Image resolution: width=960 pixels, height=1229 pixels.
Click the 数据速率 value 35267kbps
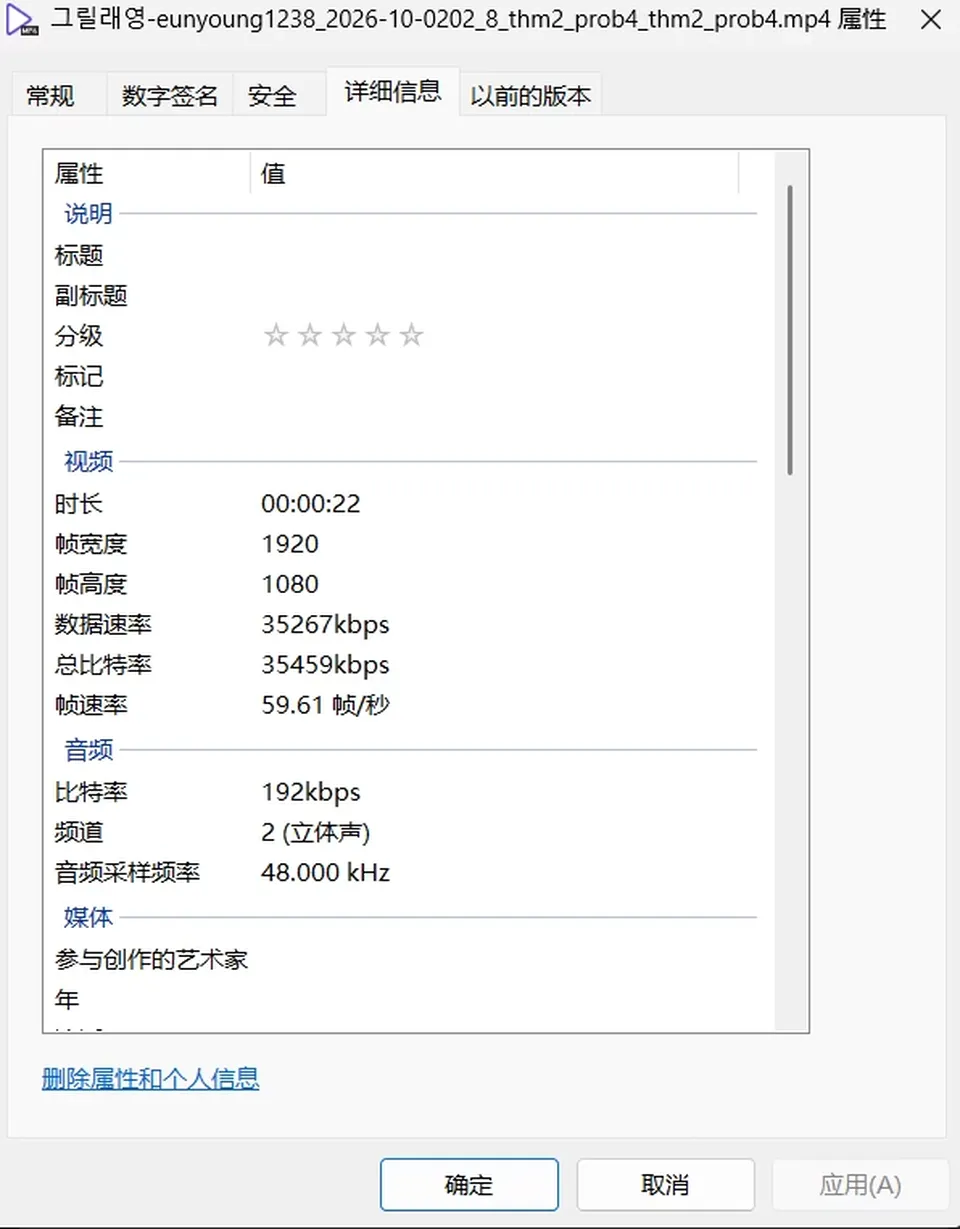pyautogui.click(x=325, y=625)
